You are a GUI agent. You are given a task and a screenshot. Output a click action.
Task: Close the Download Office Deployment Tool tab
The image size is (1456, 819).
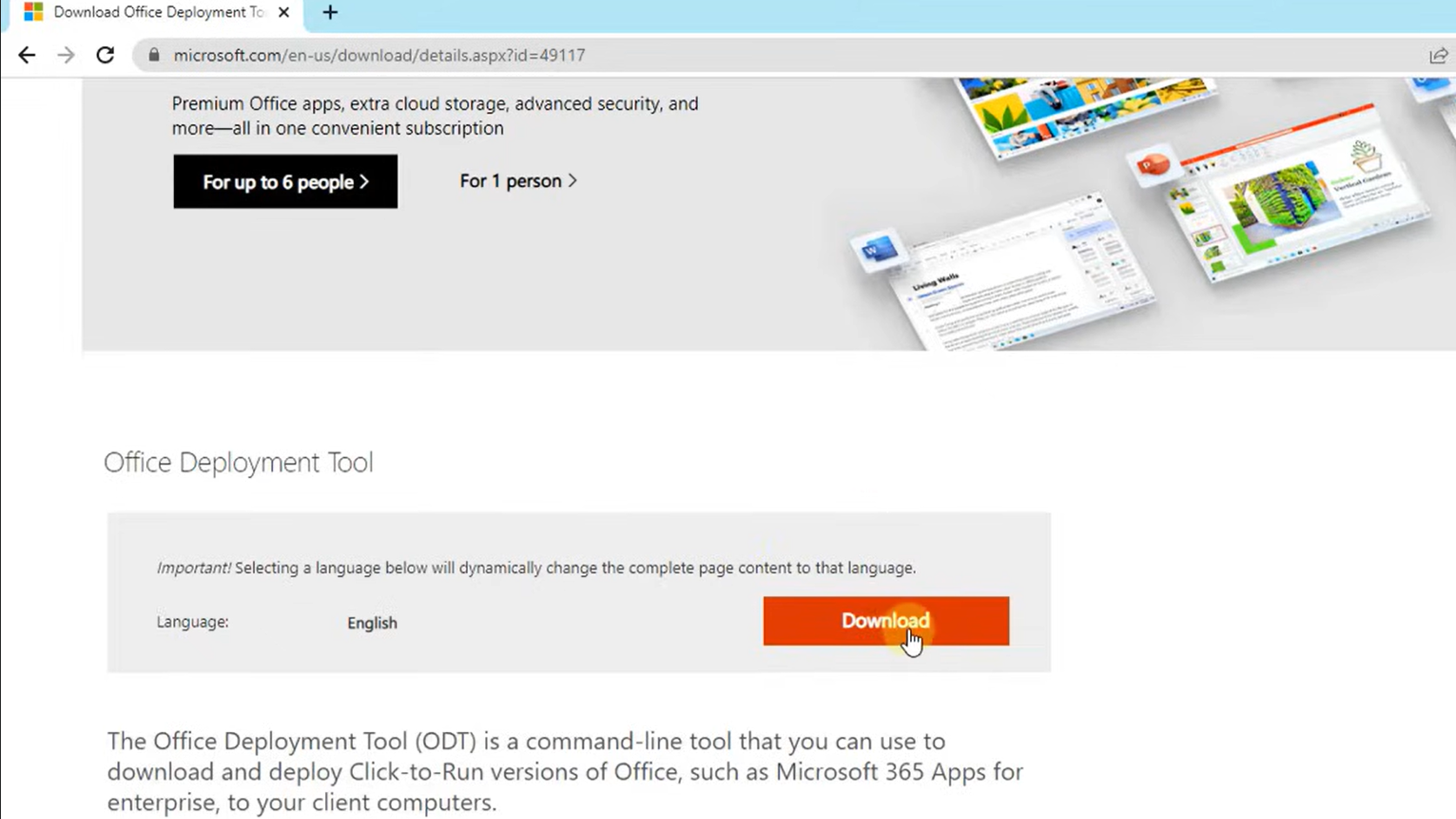tap(283, 12)
